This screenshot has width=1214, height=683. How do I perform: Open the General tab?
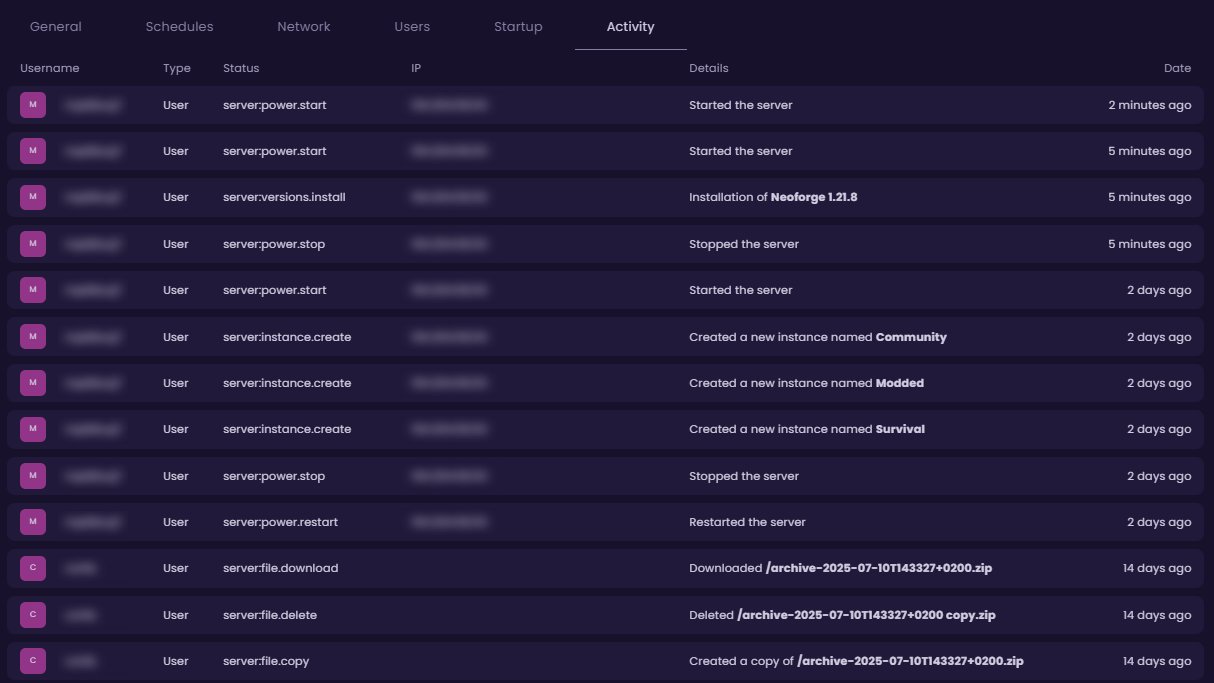click(x=56, y=27)
